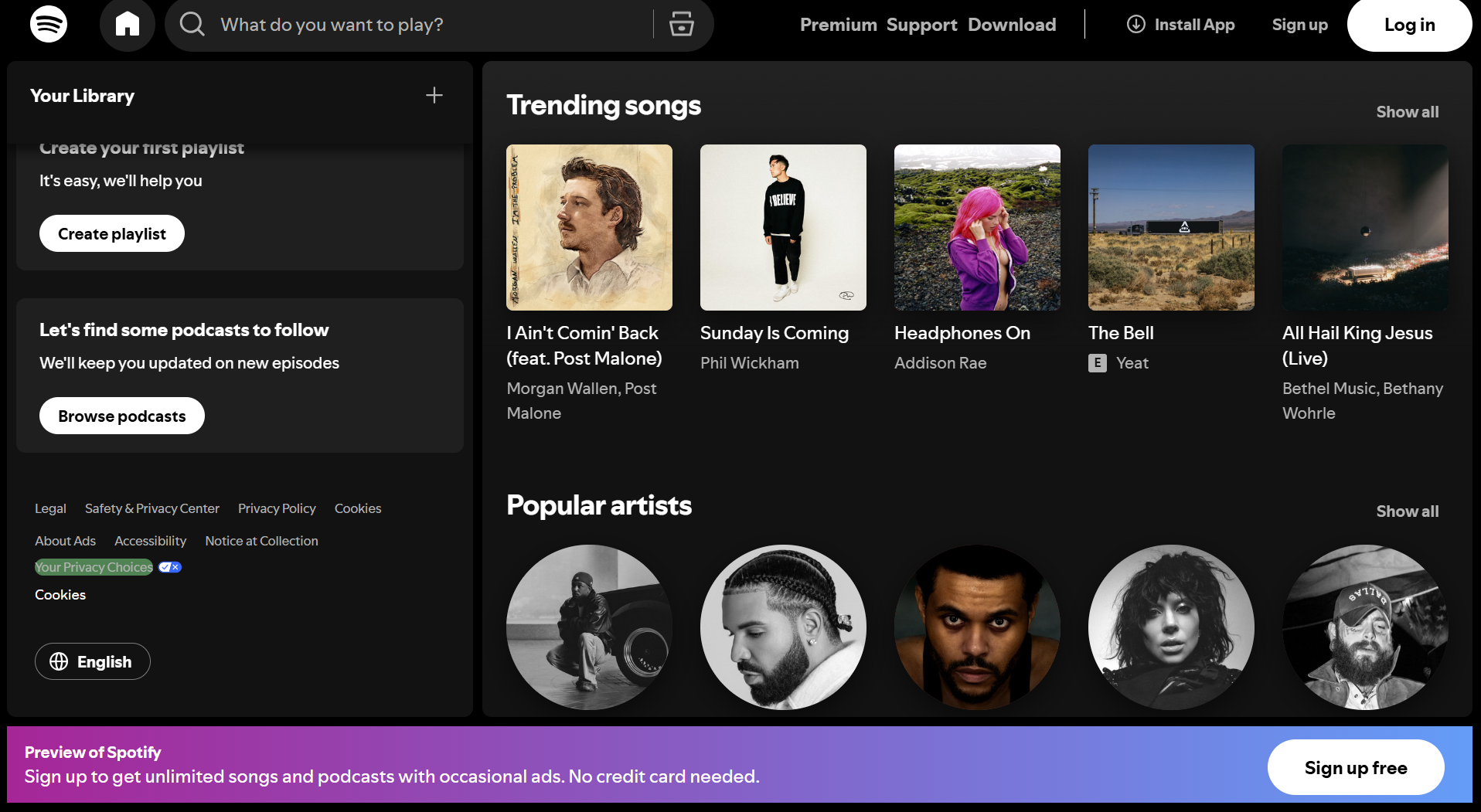Click 'The Bell' song title
The height and width of the screenshot is (812, 1481).
point(1121,333)
